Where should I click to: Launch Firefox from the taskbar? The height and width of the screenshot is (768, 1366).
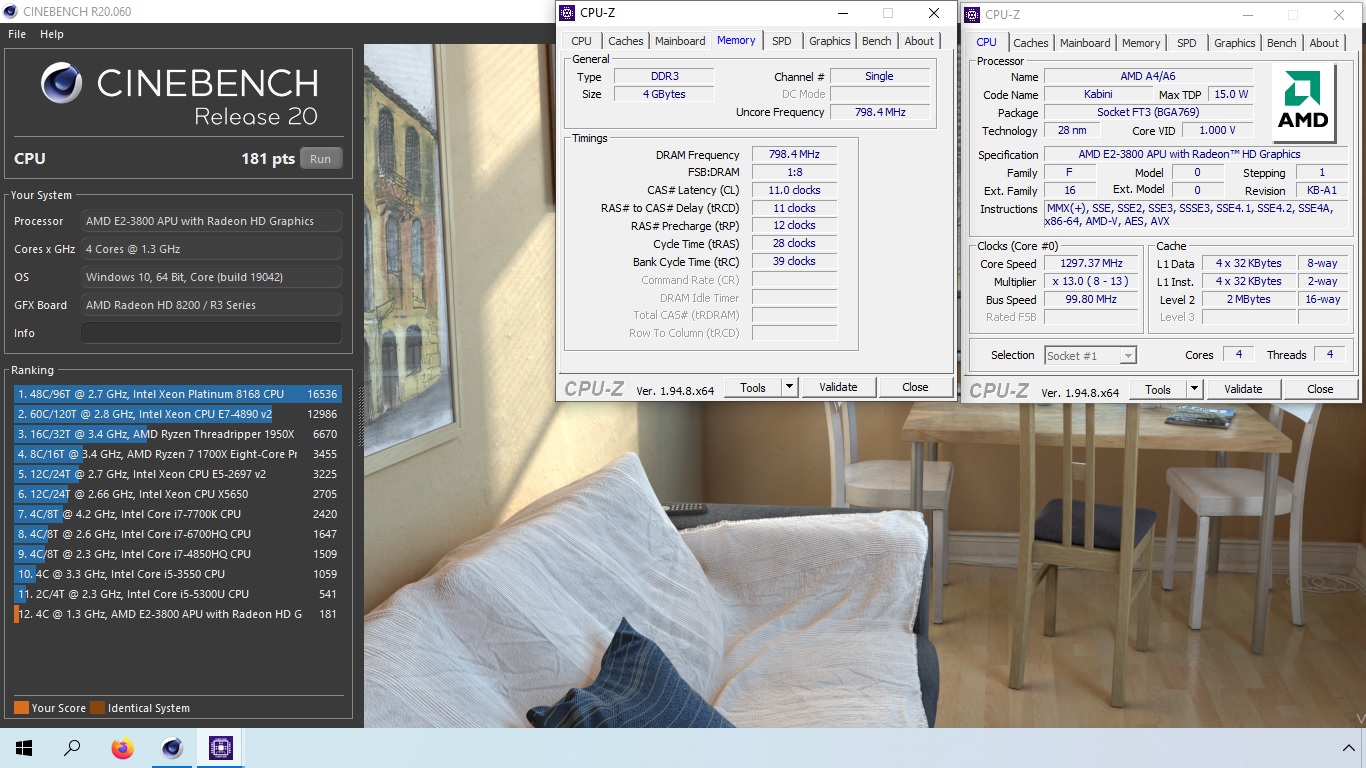click(122, 748)
